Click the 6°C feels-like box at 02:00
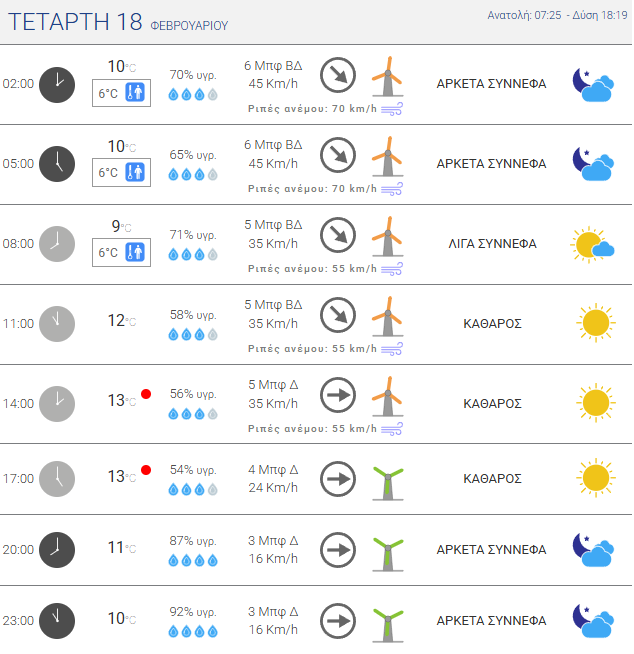Viewport: 634px width, 654px height. click(121, 93)
